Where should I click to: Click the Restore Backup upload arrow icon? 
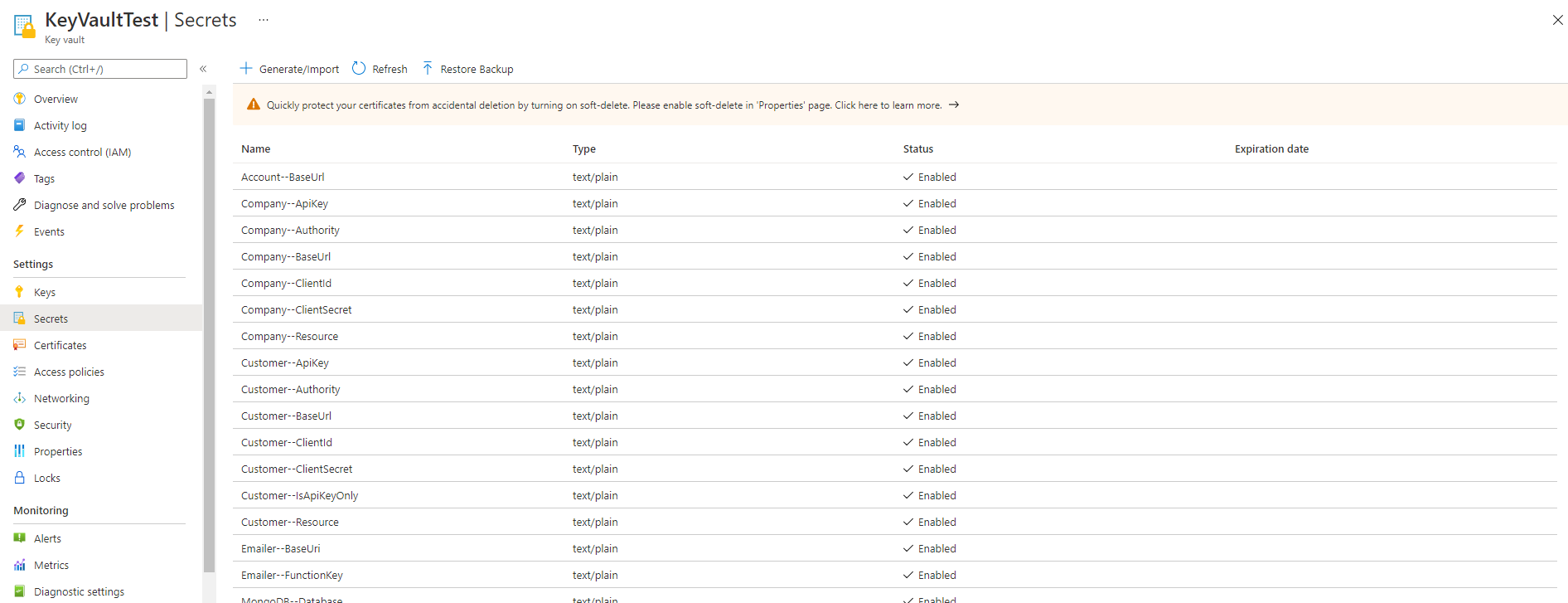pos(428,68)
